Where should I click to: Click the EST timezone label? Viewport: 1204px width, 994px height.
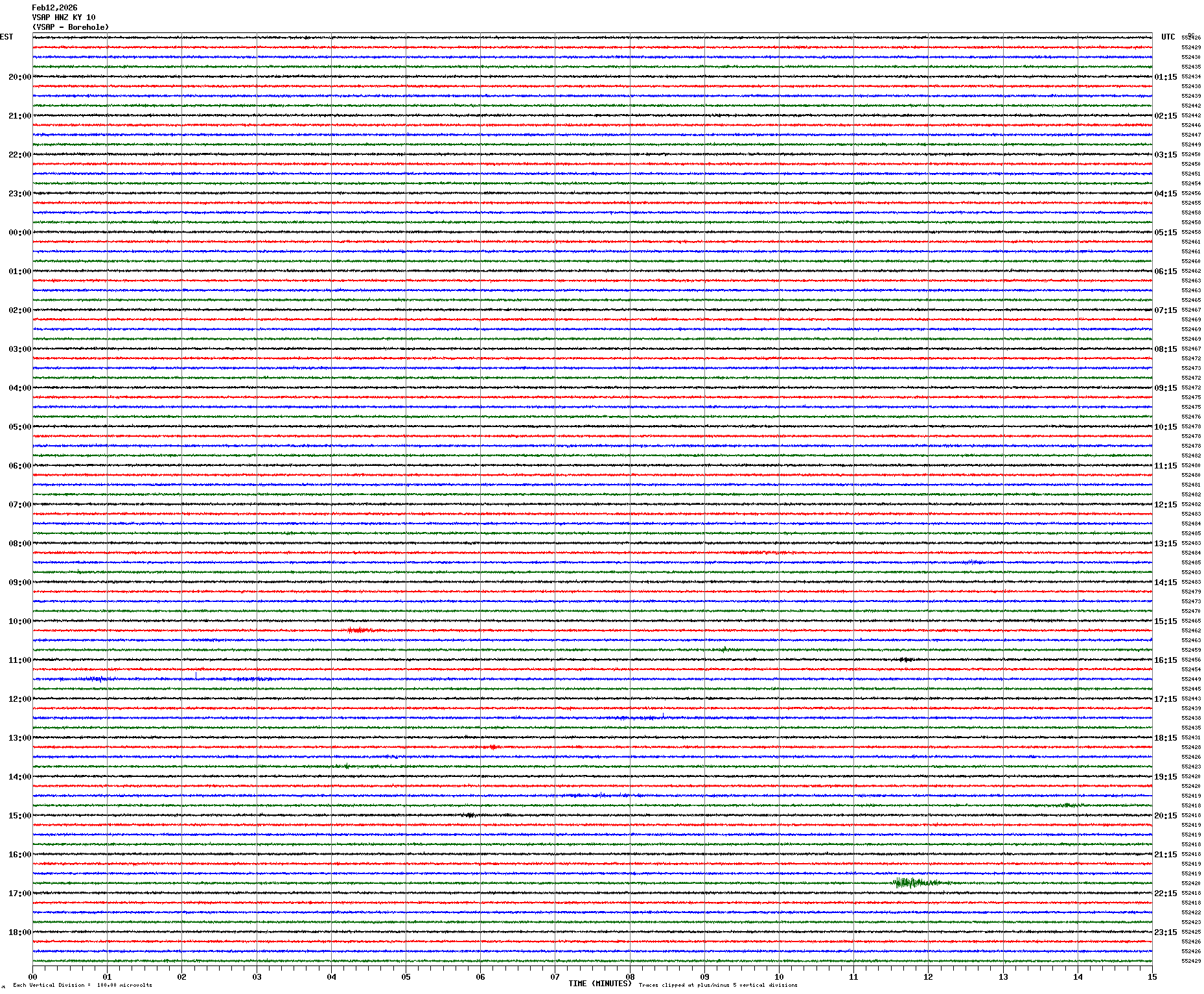pos(6,37)
